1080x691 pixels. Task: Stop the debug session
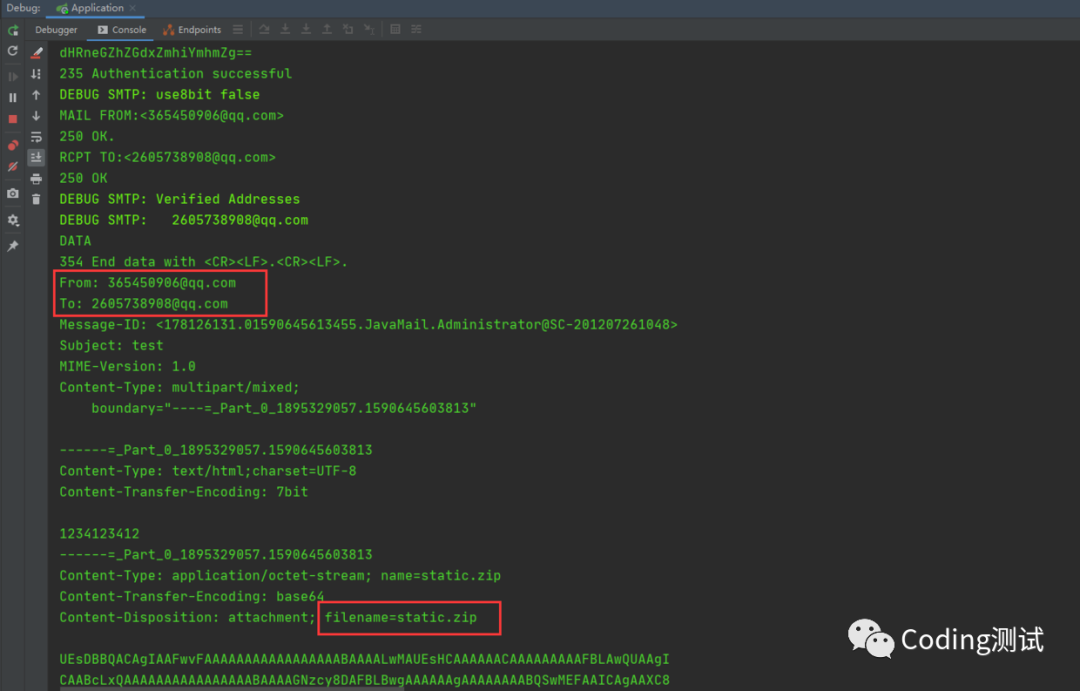click(x=12, y=119)
